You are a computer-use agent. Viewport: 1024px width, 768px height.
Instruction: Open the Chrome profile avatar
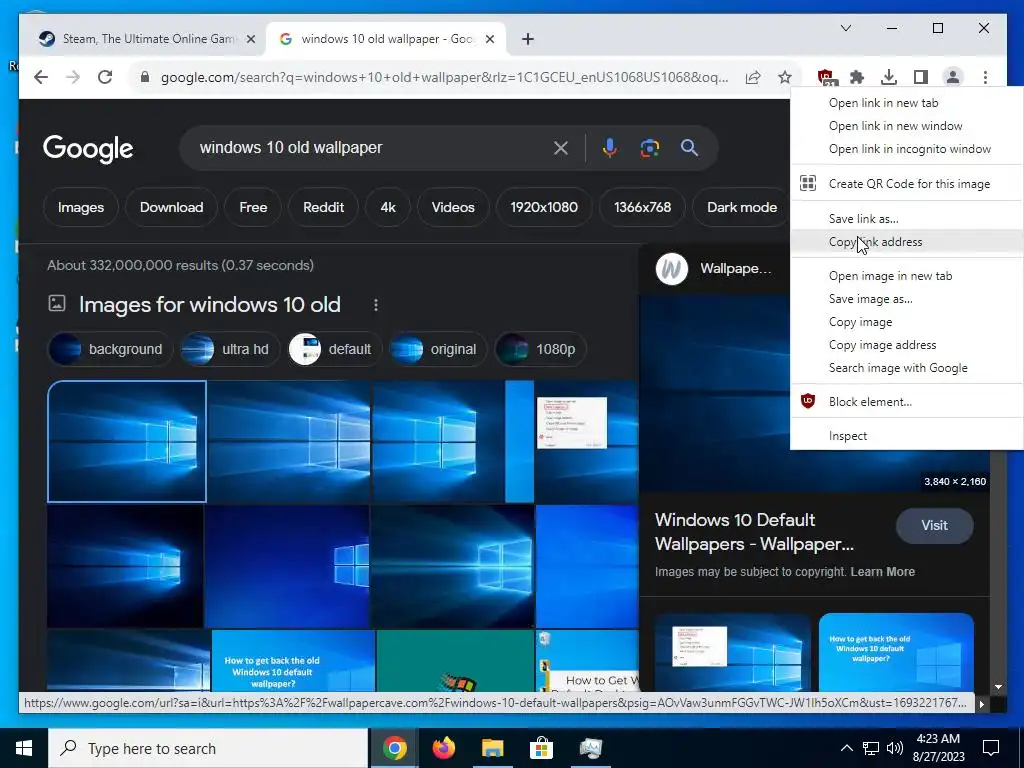(953, 77)
